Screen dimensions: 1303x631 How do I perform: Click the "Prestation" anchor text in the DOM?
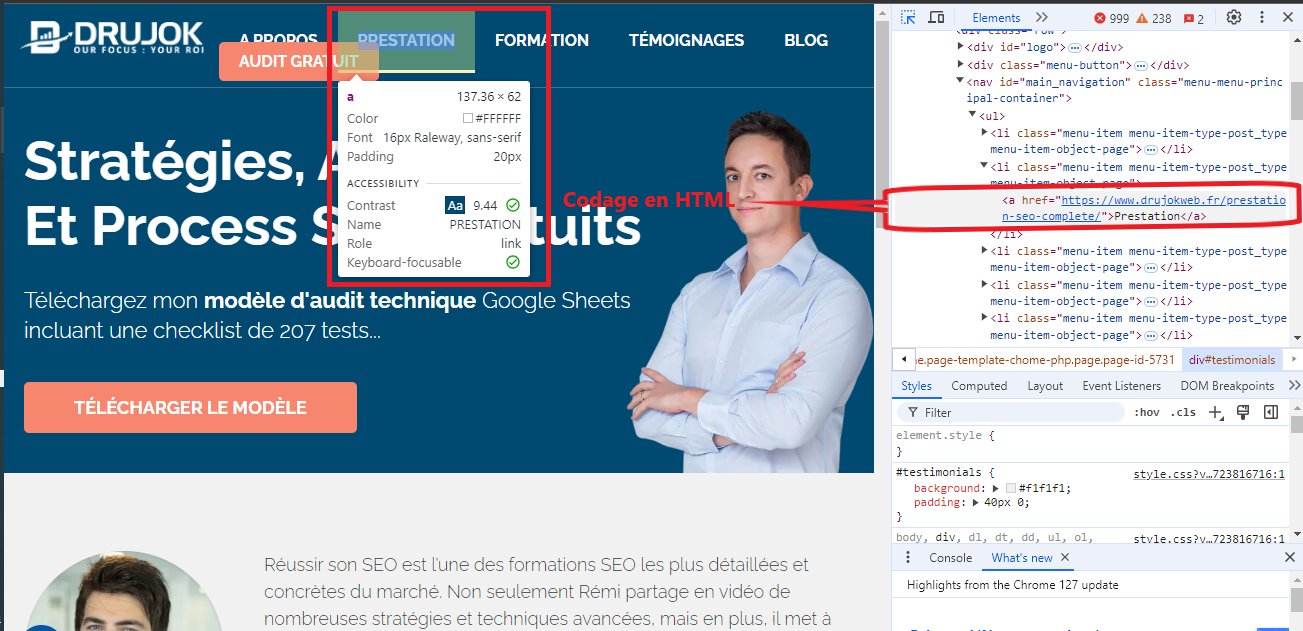click(x=1147, y=215)
